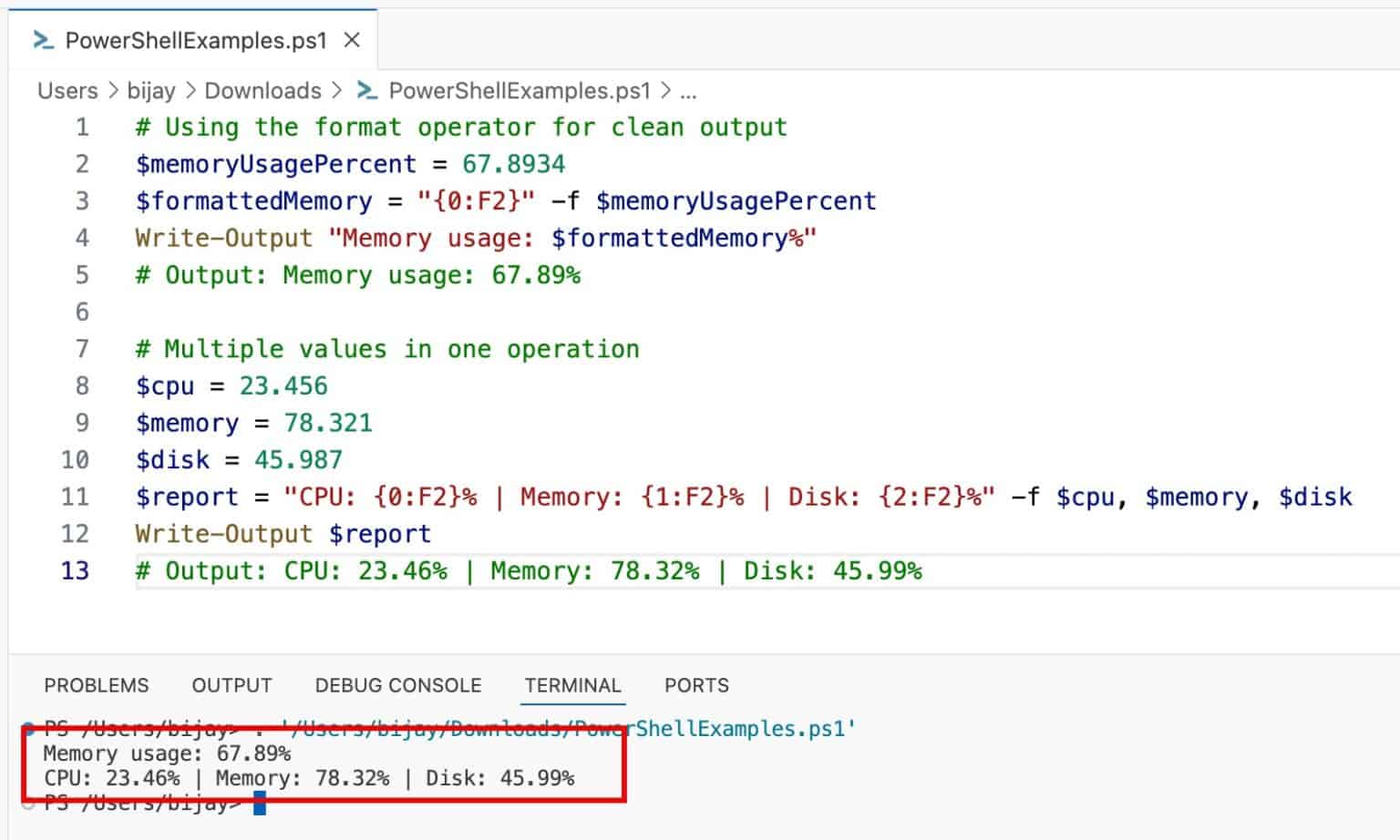Click the breadcrumb ellipsis symbol entry
This screenshot has width=1400, height=840.
pyautogui.click(x=688, y=91)
